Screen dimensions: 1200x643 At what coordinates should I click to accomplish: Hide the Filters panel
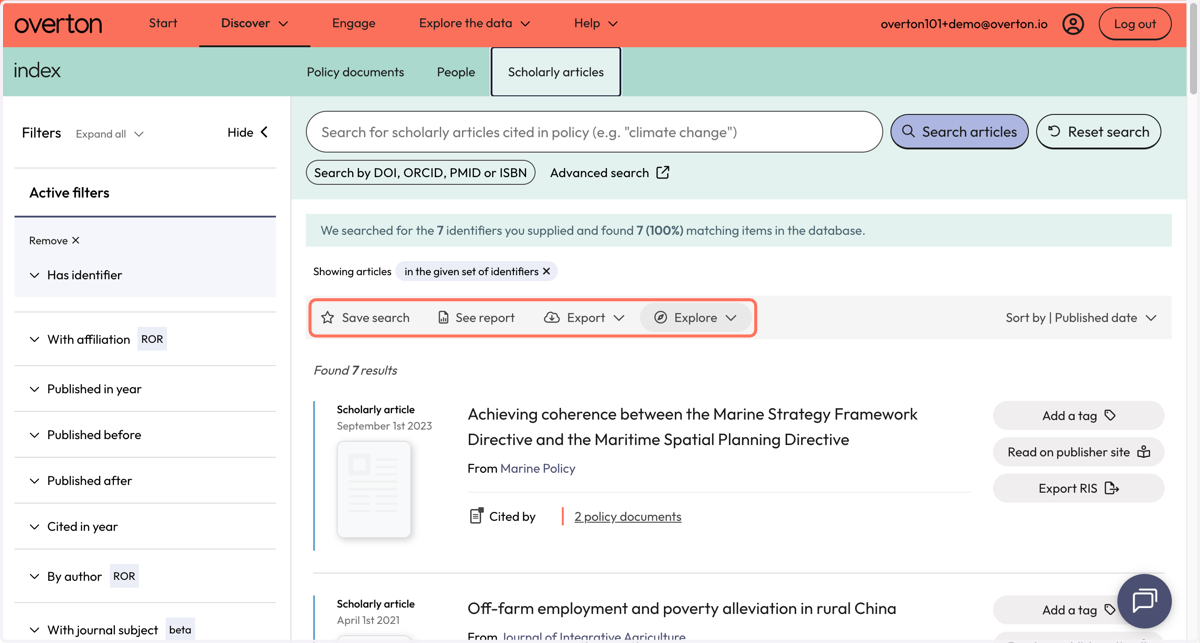(x=248, y=132)
